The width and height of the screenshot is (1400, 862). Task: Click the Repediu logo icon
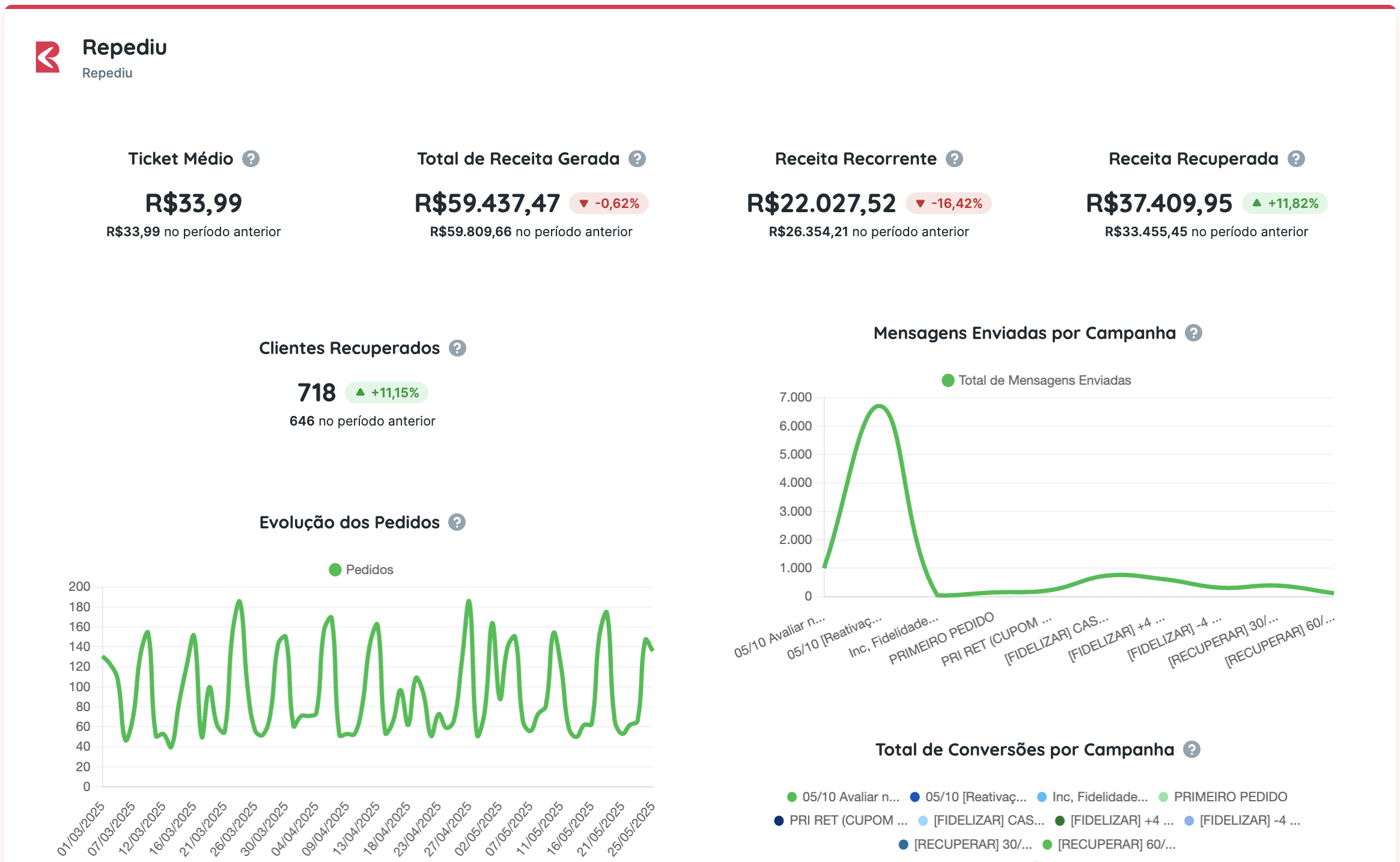tap(48, 57)
